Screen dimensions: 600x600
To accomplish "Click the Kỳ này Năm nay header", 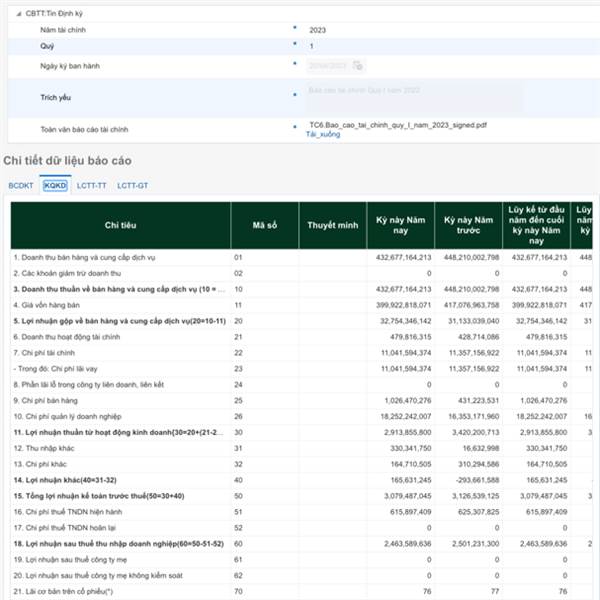I will (401, 225).
